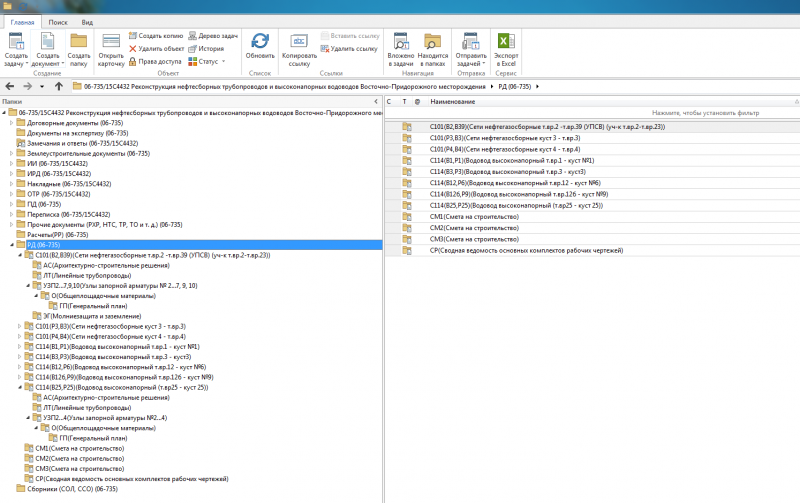Expand the ПД (06-735) folder node

[x=12, y=204]
